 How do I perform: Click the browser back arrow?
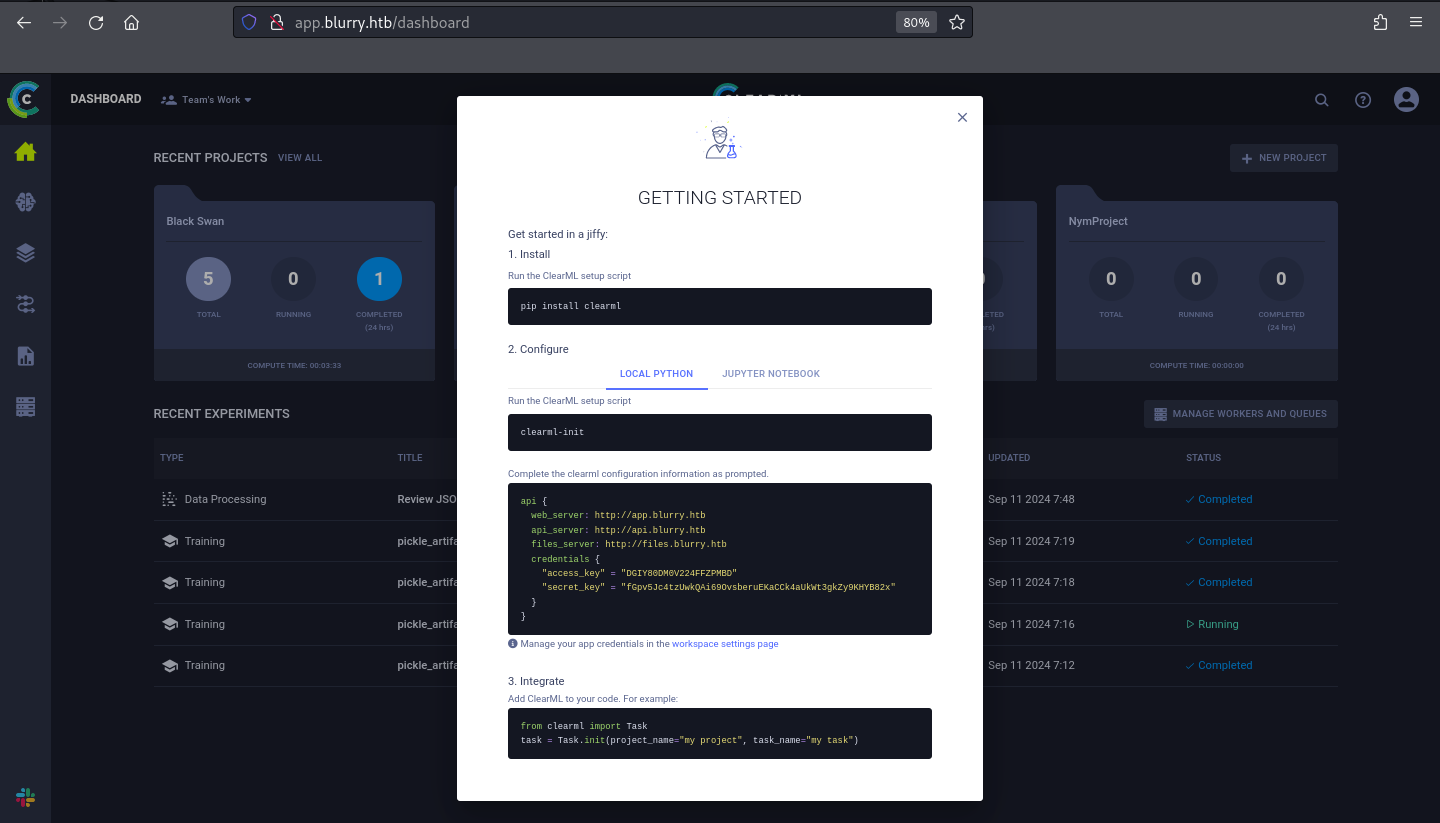coord(24,22)
